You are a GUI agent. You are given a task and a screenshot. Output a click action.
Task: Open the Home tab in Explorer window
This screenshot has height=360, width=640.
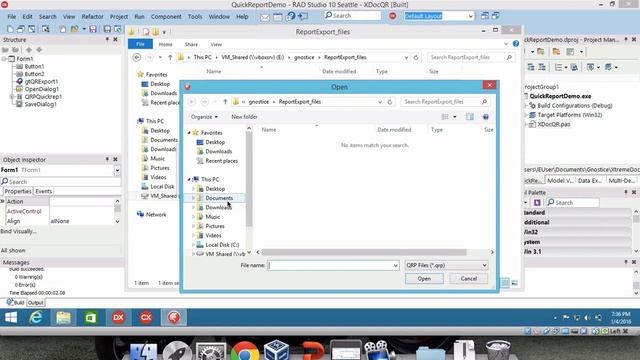(165, 44)
